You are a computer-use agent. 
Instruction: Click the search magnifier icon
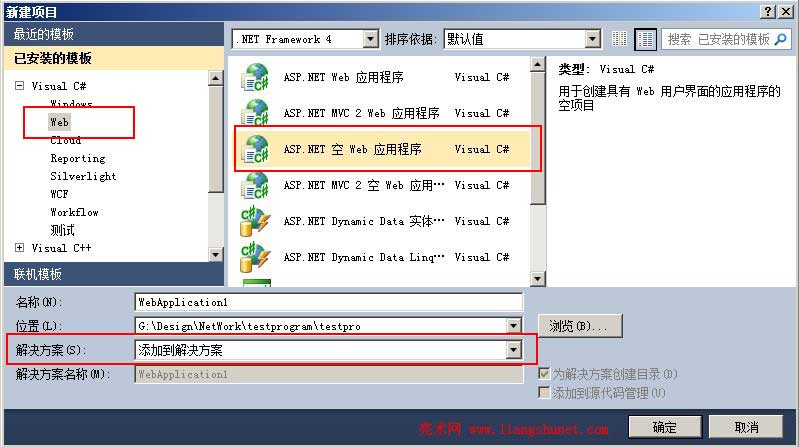point(780,39)
